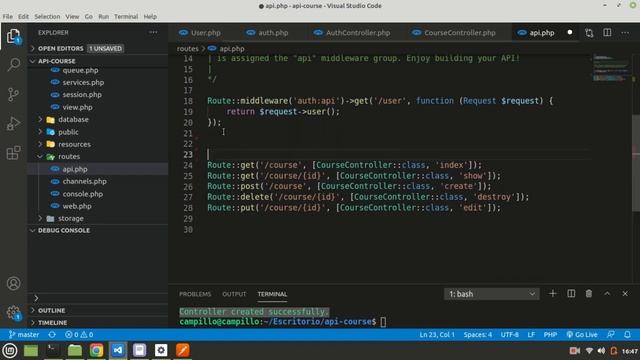Maximize the terminal panel size
The image size is (640, 360).
click(607, 293)
